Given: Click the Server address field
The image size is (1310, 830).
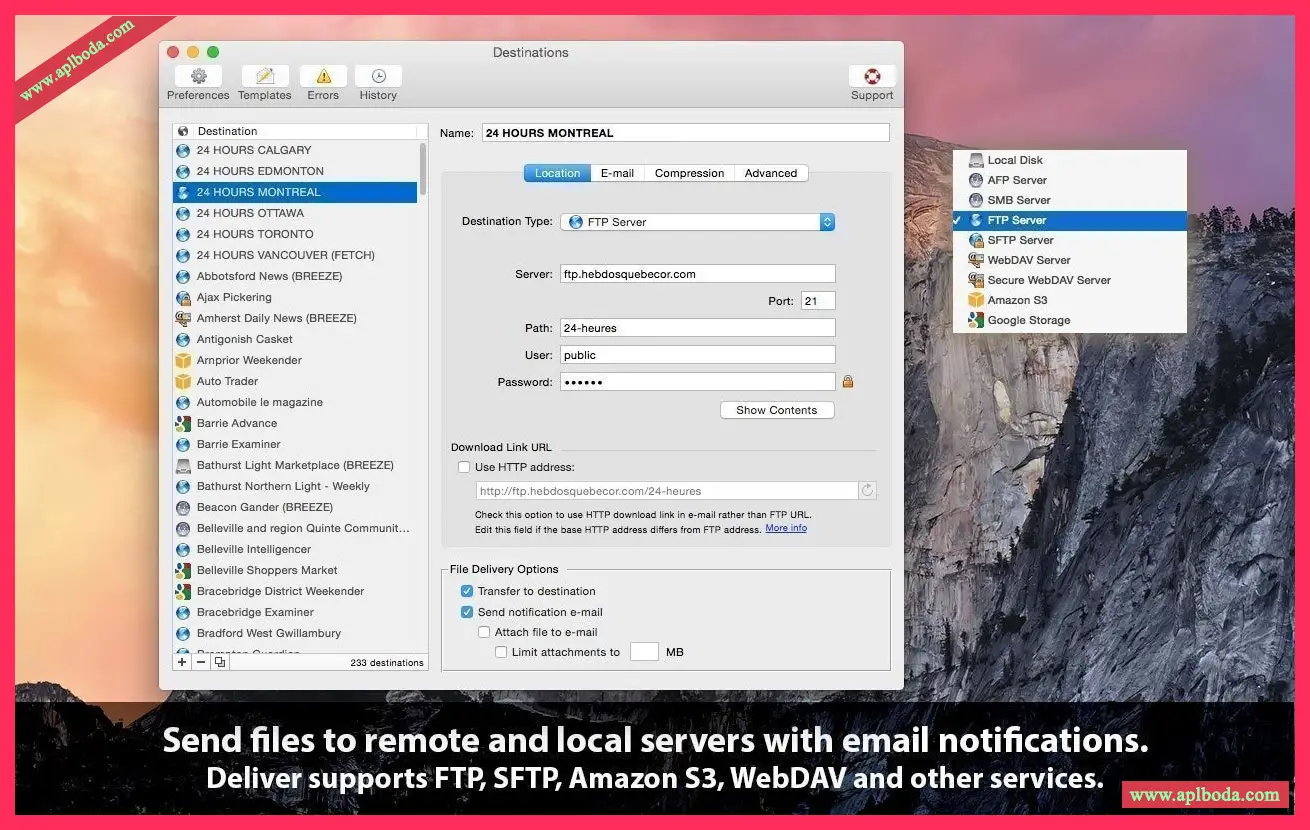Looking at the screenshot, I should [697, 274].
